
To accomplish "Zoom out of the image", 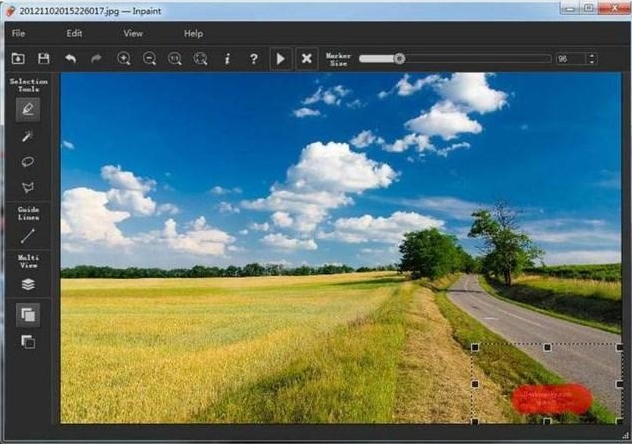I will 149,59.
